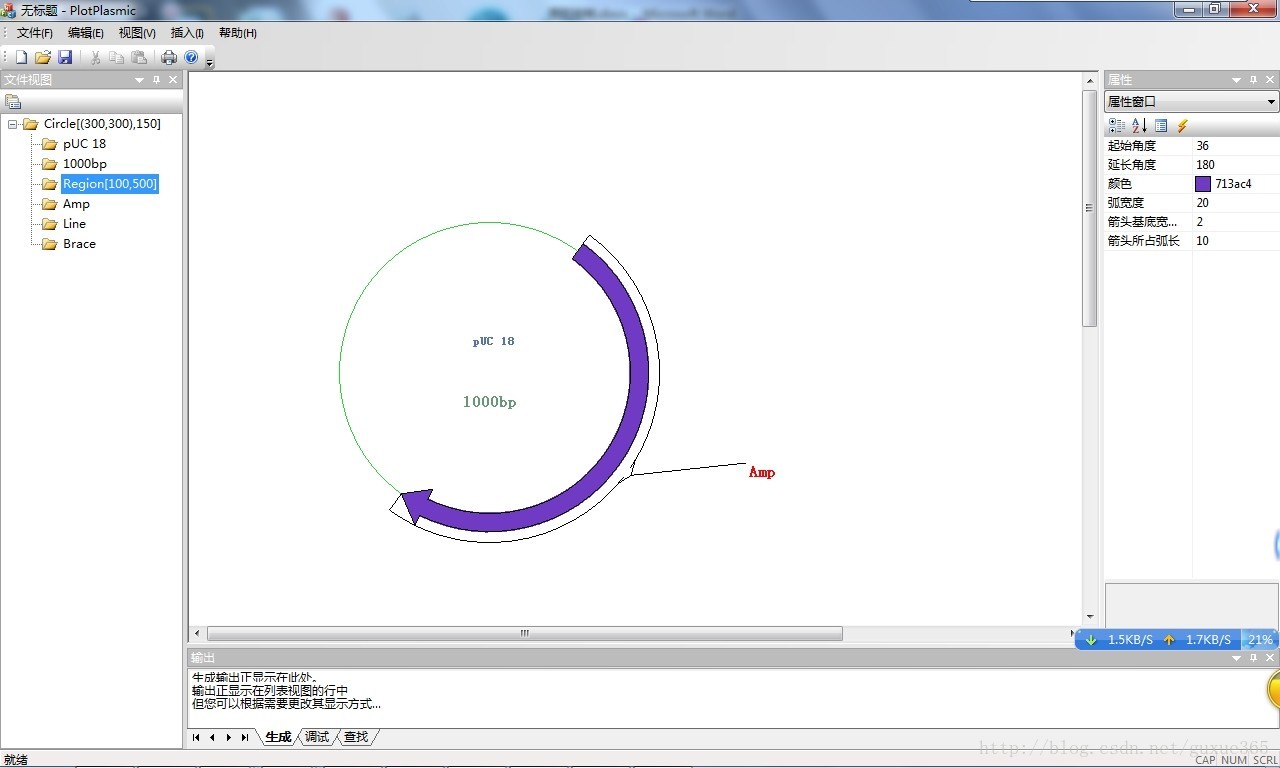The image size is (1280, 768).
Task: Open the 属性窗口 combo box
Action: coord(1191,102)
